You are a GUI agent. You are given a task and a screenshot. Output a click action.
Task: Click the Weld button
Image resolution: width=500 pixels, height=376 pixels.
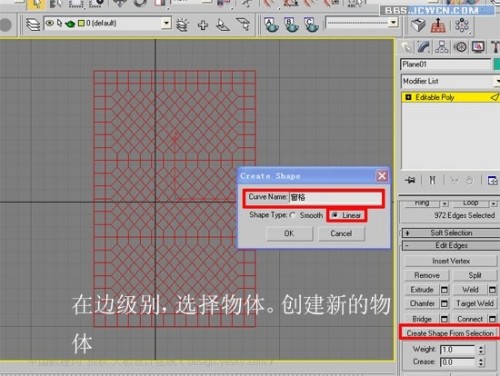(x=470, y=290)
